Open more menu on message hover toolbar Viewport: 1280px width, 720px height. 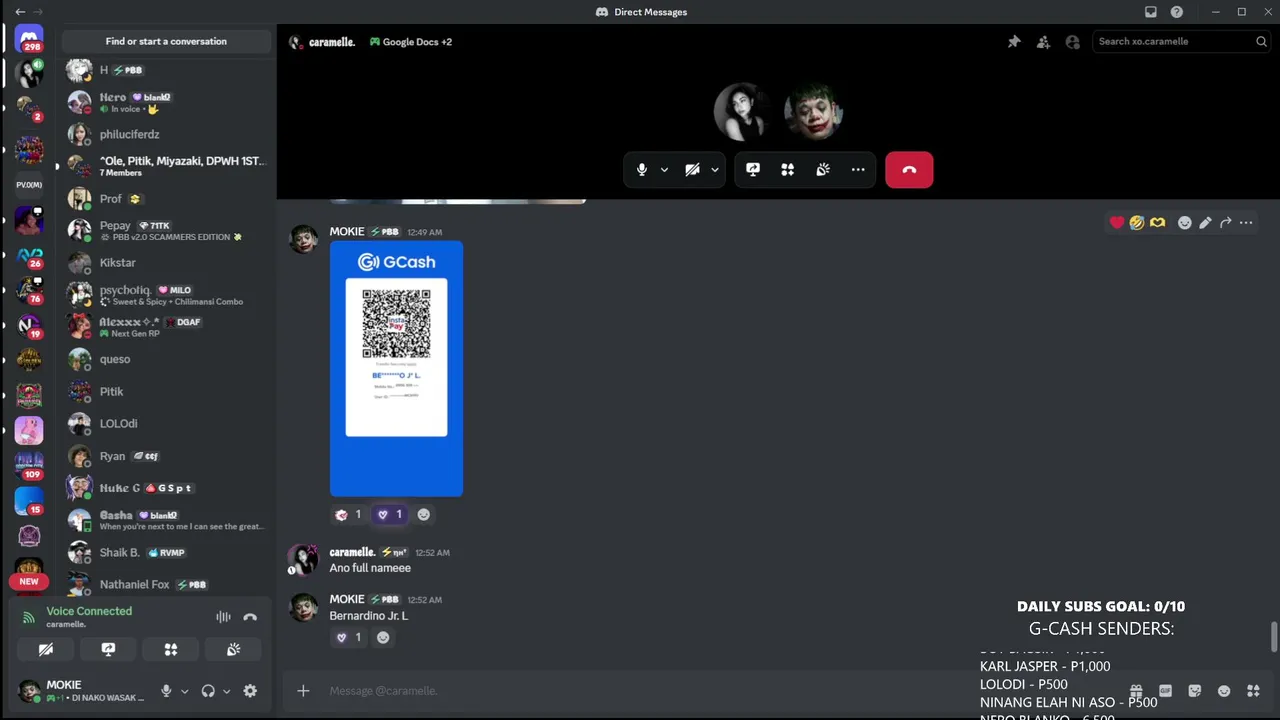(x=1246, y=223)
